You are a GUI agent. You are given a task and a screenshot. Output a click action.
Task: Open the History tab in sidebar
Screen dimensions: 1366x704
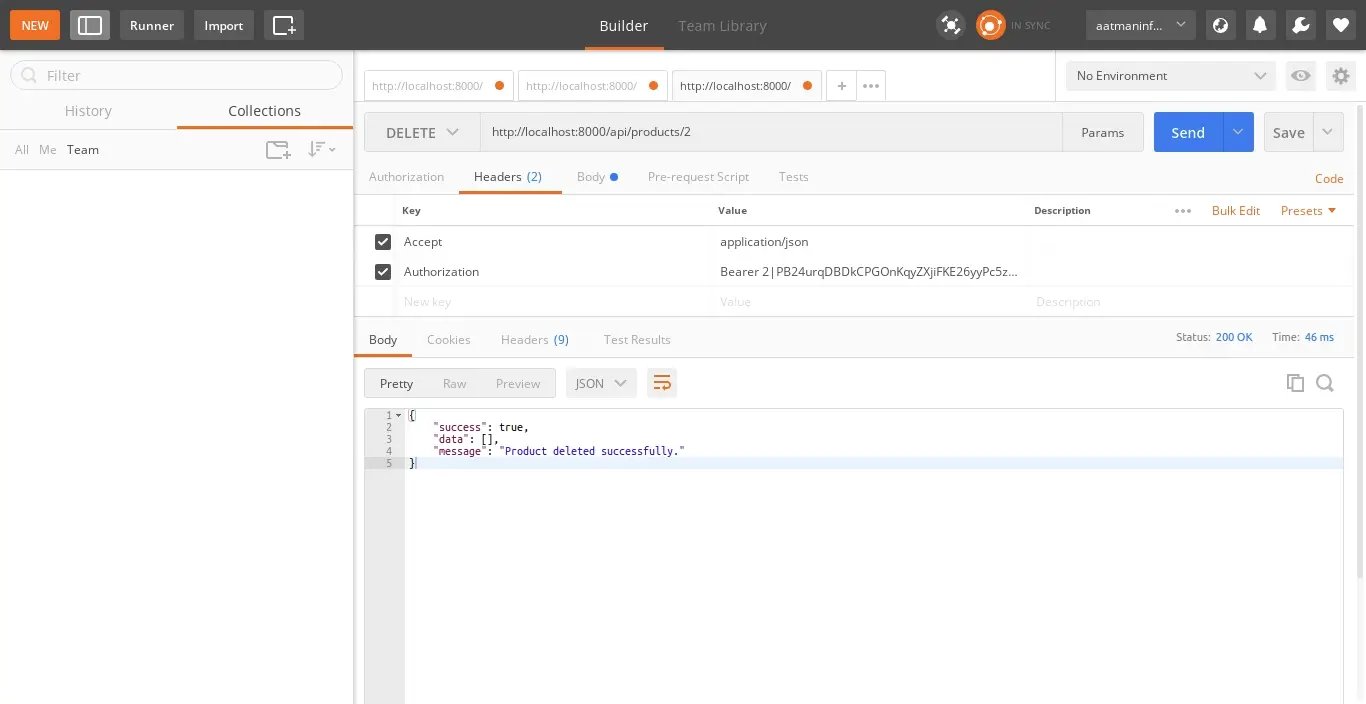[x=88, y=111]
